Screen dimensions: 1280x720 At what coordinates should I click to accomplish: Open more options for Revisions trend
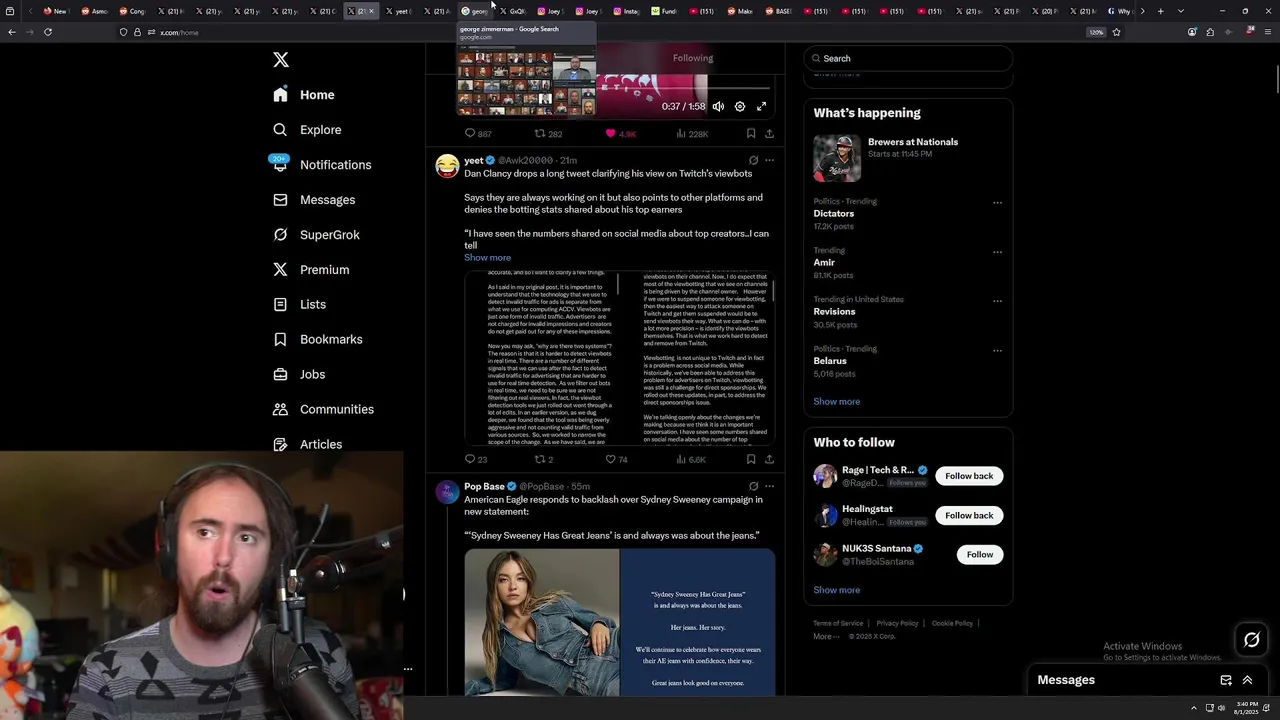(997, 301)
